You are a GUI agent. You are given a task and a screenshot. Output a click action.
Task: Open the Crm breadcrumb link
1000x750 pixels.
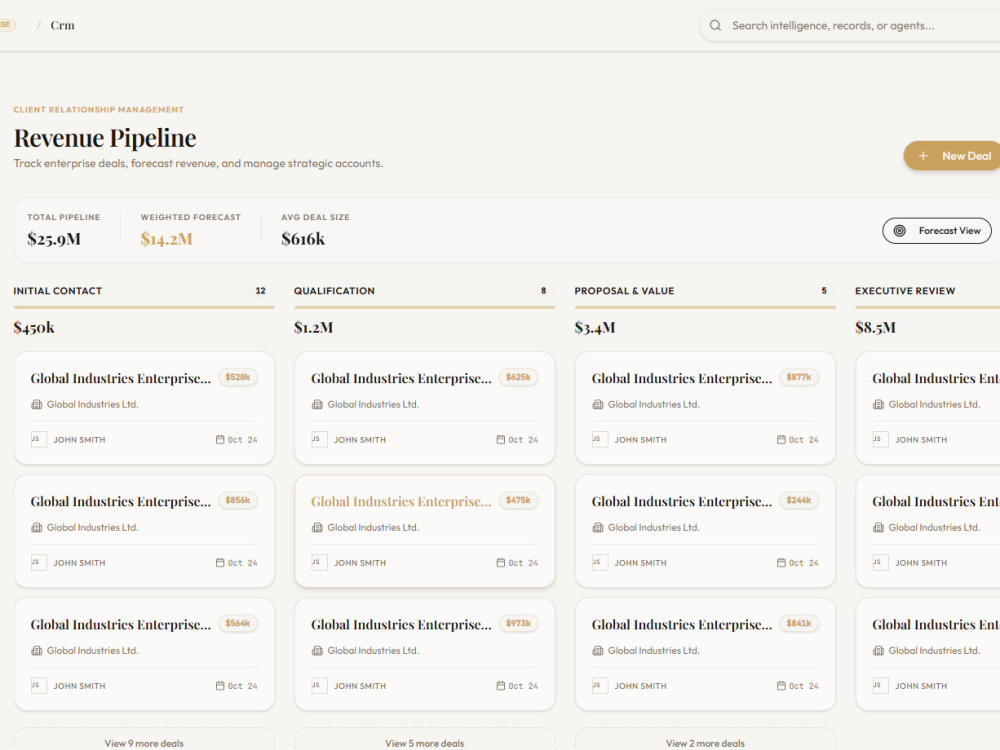62,26
